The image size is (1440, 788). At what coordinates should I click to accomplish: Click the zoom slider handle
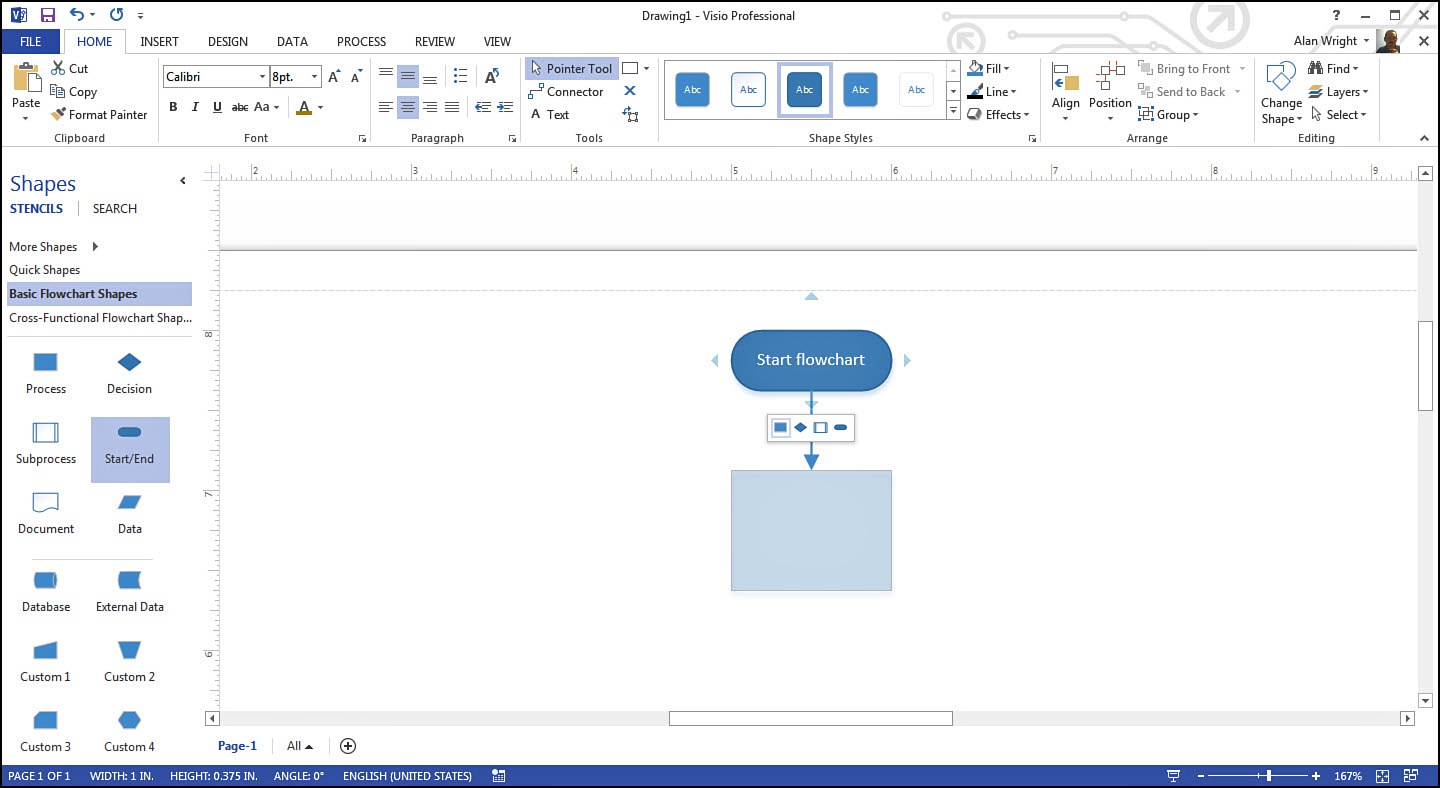coord(1269,776)
